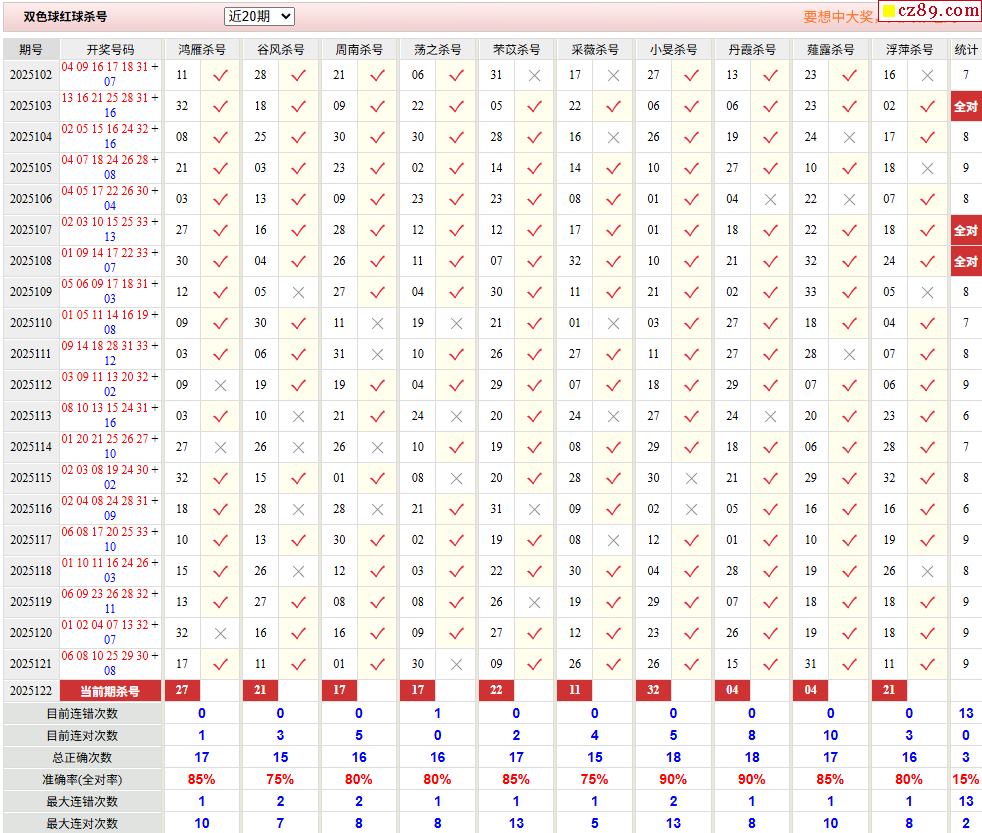Click the check mark in 鸿雁杀号 row 2025105
982x833 pixels.
point(221,168)
